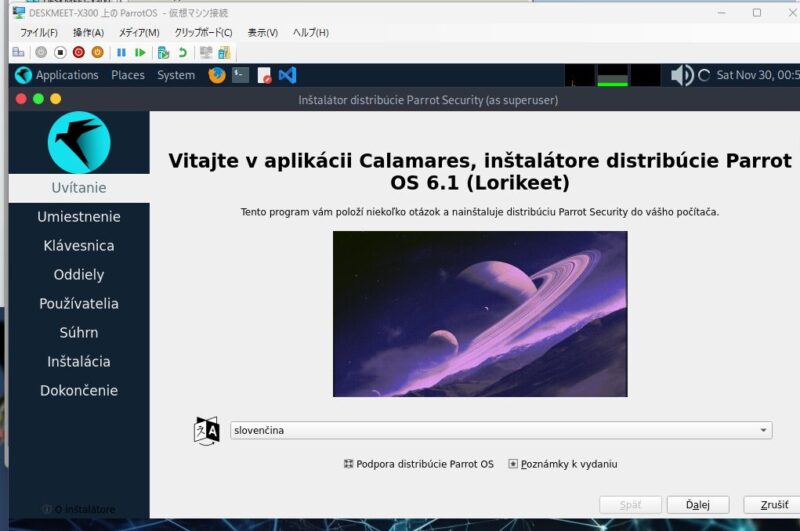Viewport: 800px width, 531px height.
Task: Click the red circle turn-off VM icon
Action: (x=78, y=52)
